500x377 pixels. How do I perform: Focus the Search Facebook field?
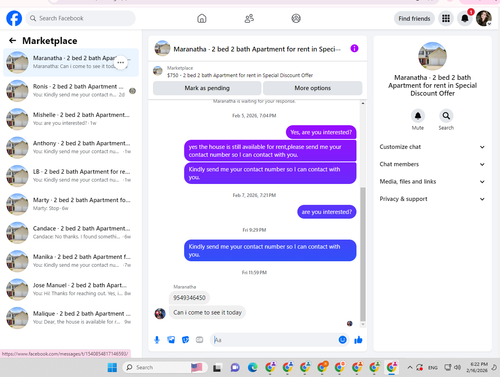click(80, 18)
